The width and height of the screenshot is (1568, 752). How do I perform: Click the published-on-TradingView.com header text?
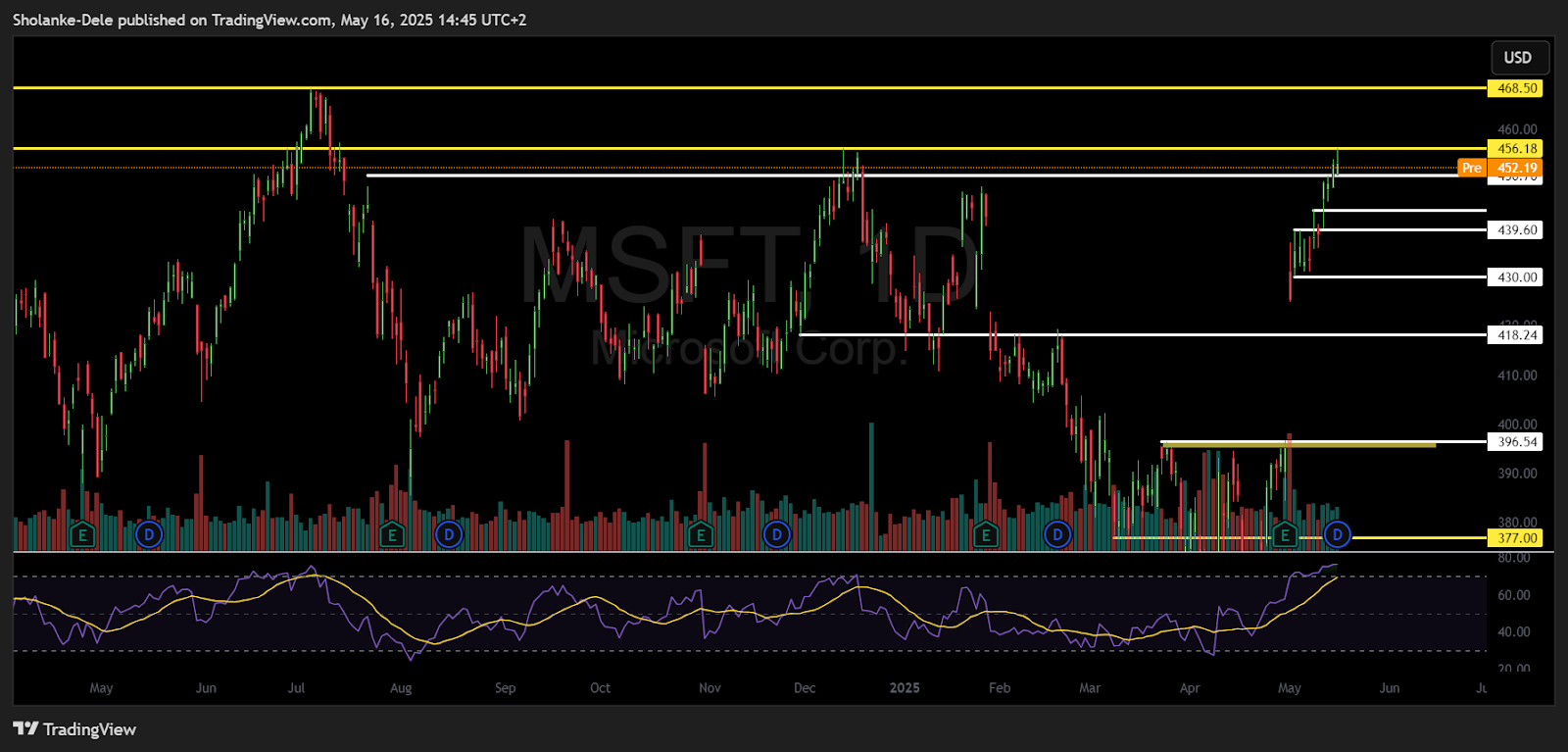pyautogui.click(x=269, y=20)
